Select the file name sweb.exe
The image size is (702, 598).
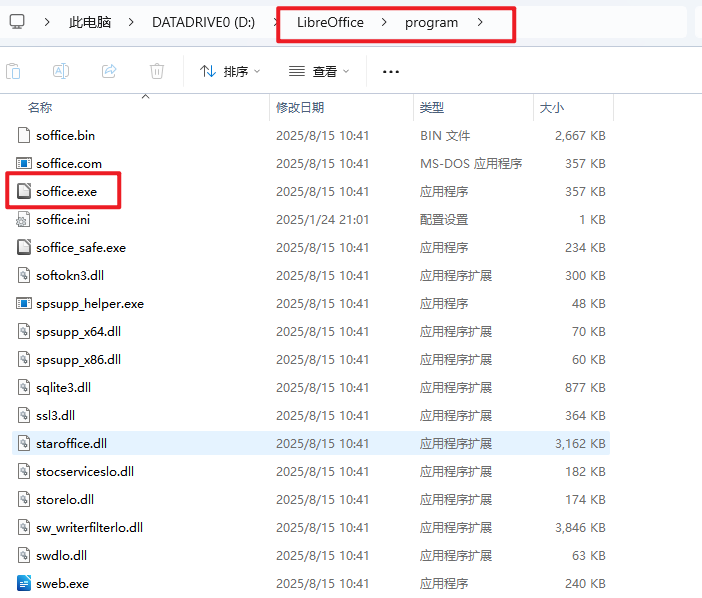click(x=63, y=584)
